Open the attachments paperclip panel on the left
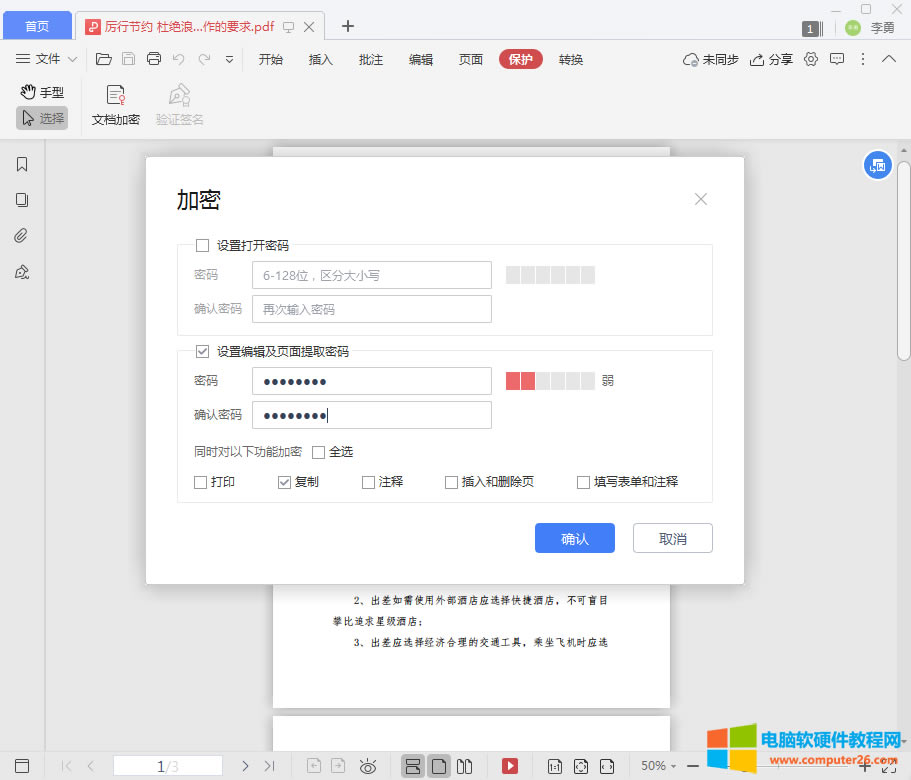The width and height of the screenshot is (911, 780). (22, 235)
